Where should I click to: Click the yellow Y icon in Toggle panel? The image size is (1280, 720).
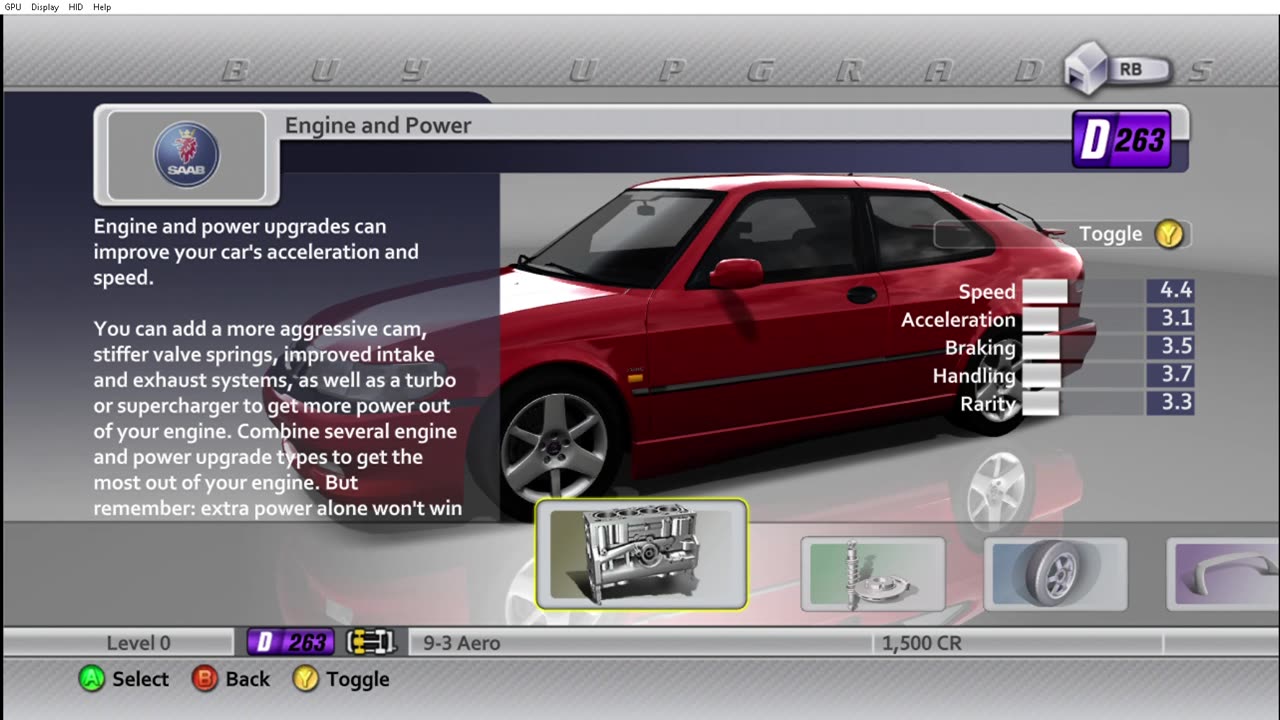click(1169, 234)
